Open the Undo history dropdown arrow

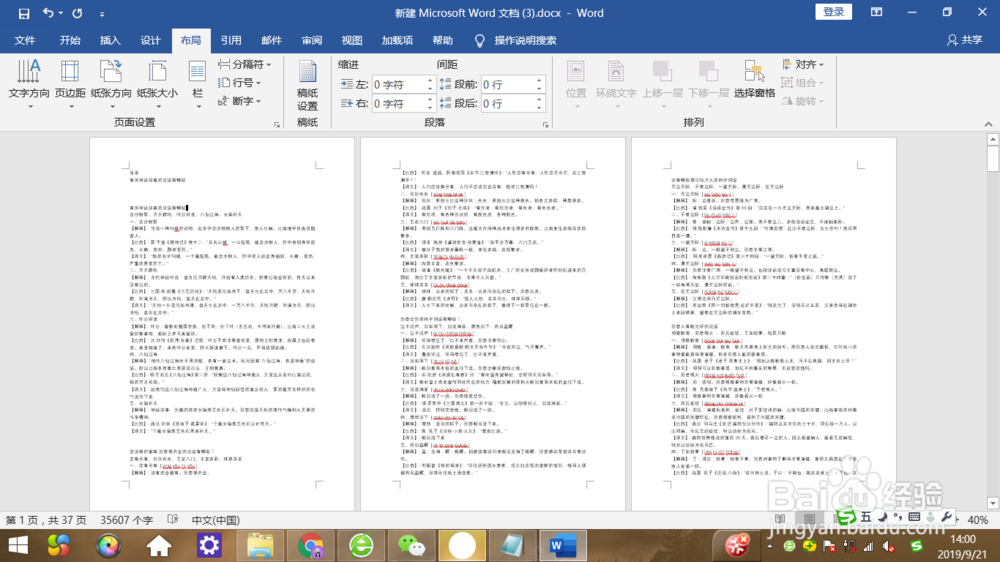pos(61,13)
